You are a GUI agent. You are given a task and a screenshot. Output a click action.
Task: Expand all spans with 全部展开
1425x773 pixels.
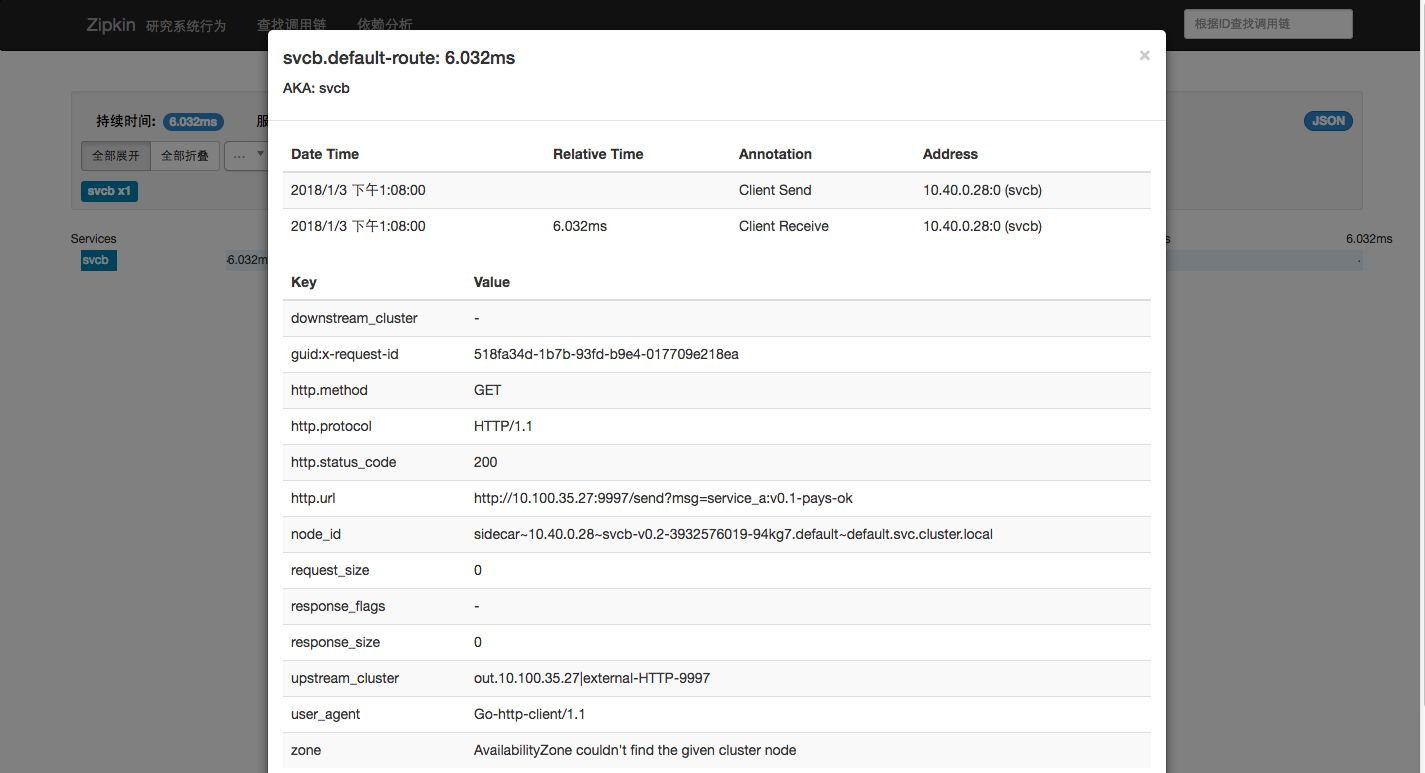(x=116, y=156)
